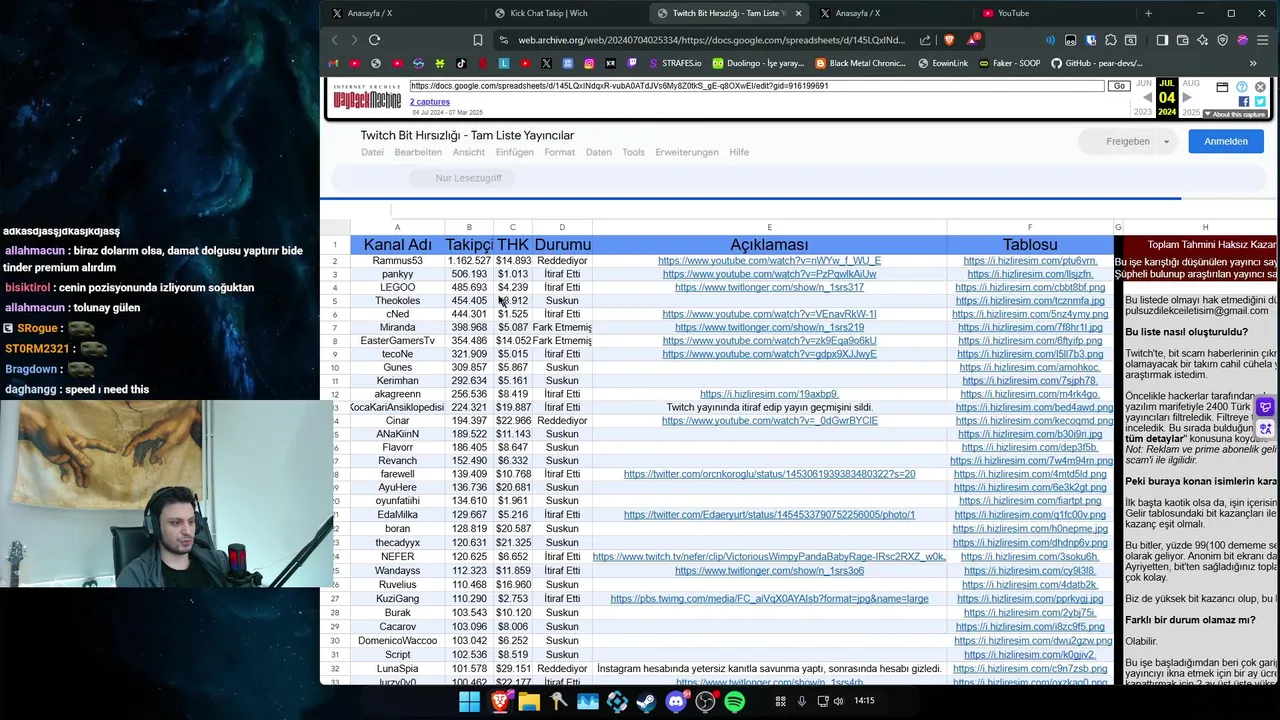This screenshot has height=720, width=1280.
Task: Reload the page with the refresh icon
Action: (x=374, y=40)
